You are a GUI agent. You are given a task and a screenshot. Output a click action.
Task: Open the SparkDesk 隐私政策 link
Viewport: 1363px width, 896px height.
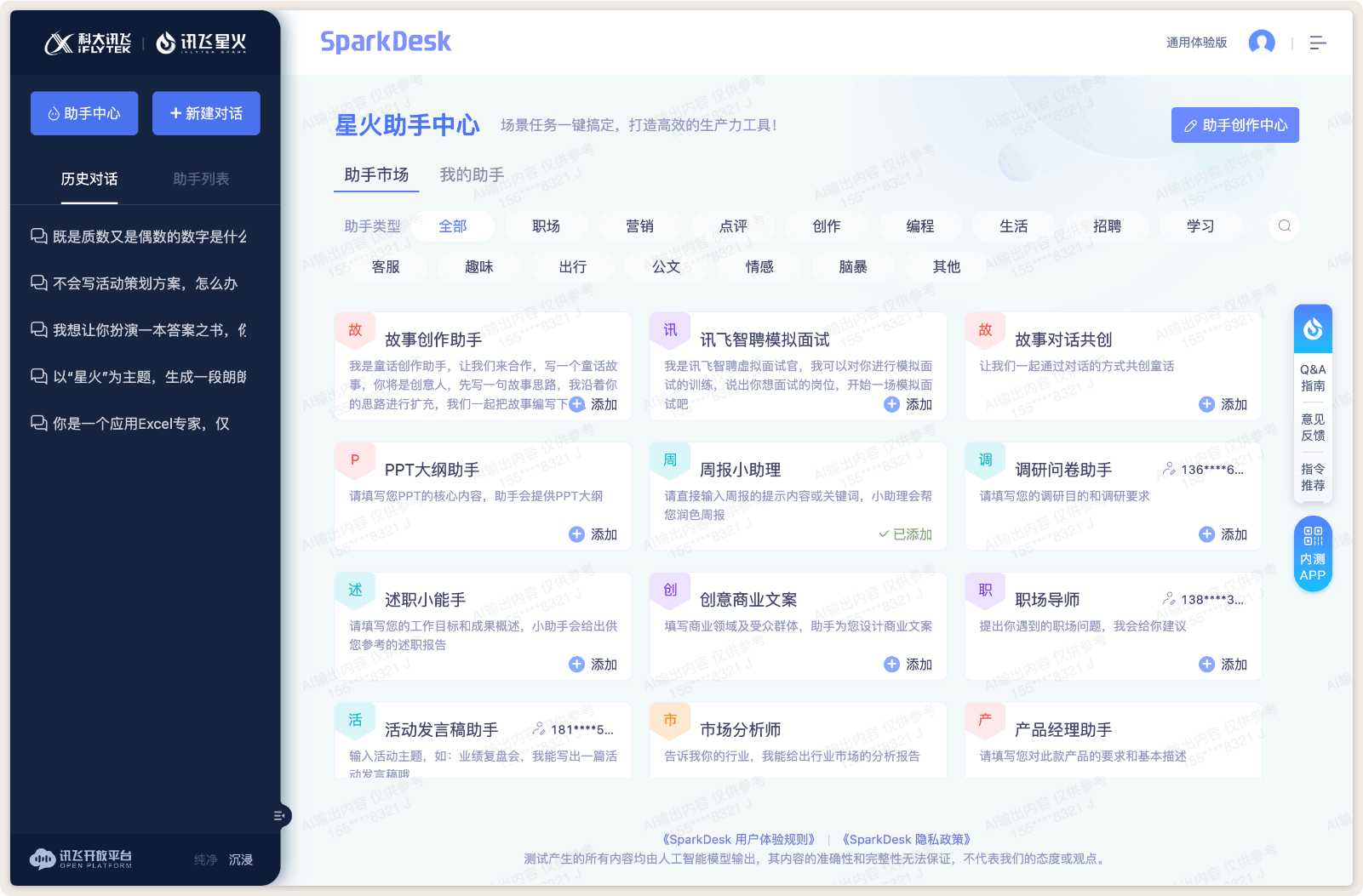(x=907, y=838)
